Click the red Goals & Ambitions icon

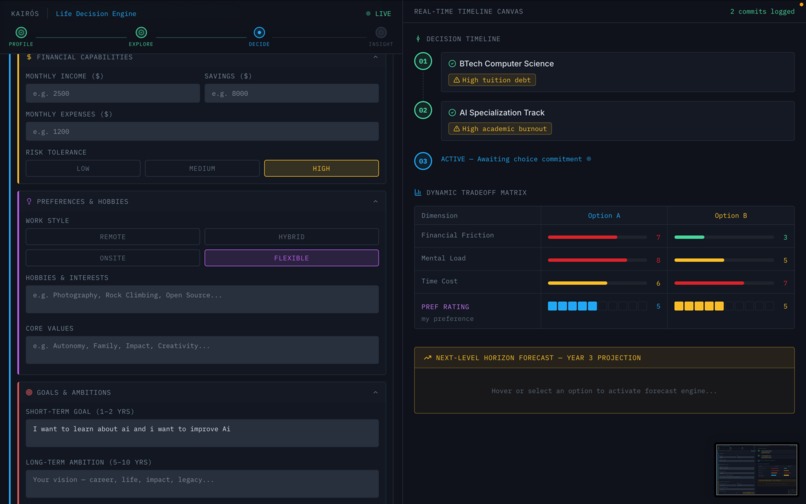click(x=29, y=392)
